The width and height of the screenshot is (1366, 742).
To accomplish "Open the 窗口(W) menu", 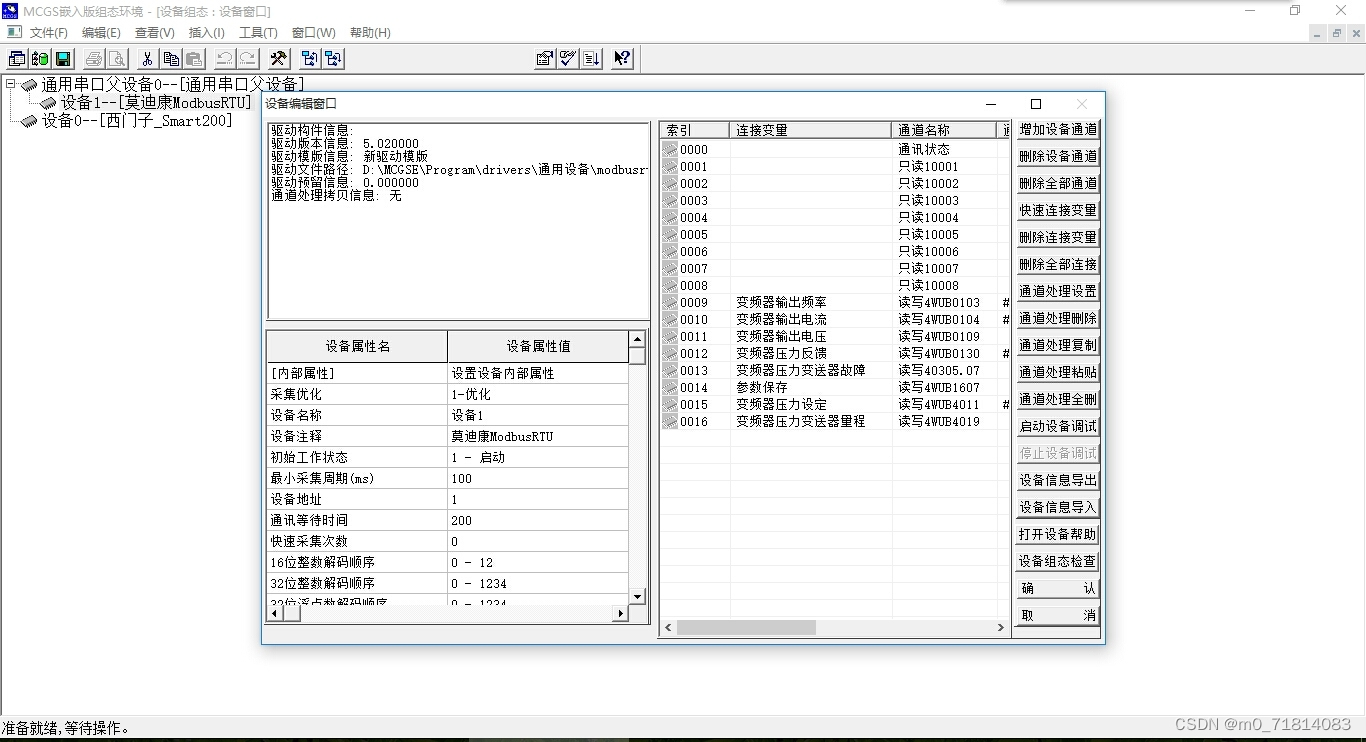I will [x=314, y=33].
